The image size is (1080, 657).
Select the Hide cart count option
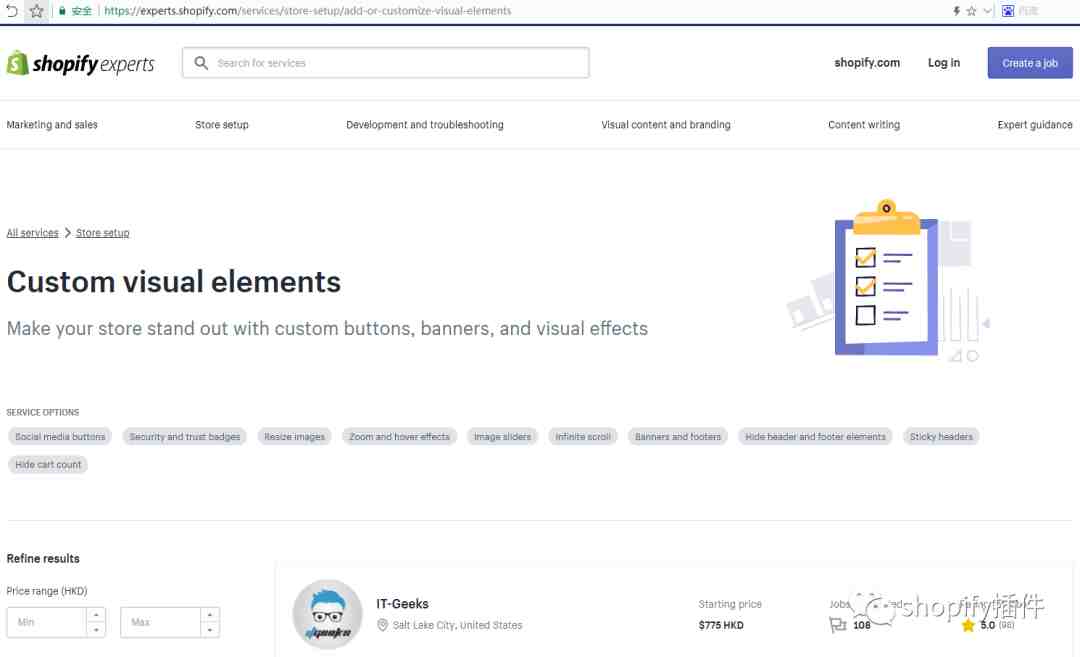click(x=48, y=465)
